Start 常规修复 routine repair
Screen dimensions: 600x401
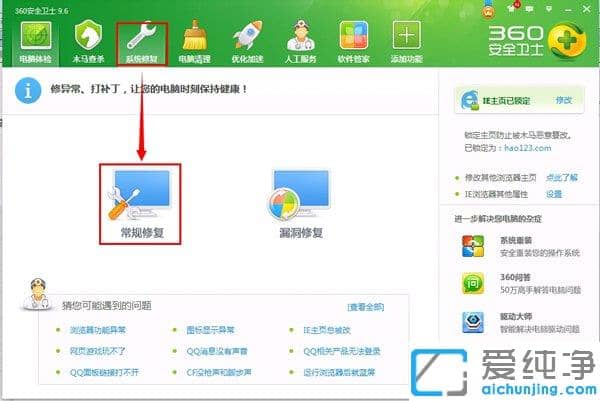[x=140, y=204]
